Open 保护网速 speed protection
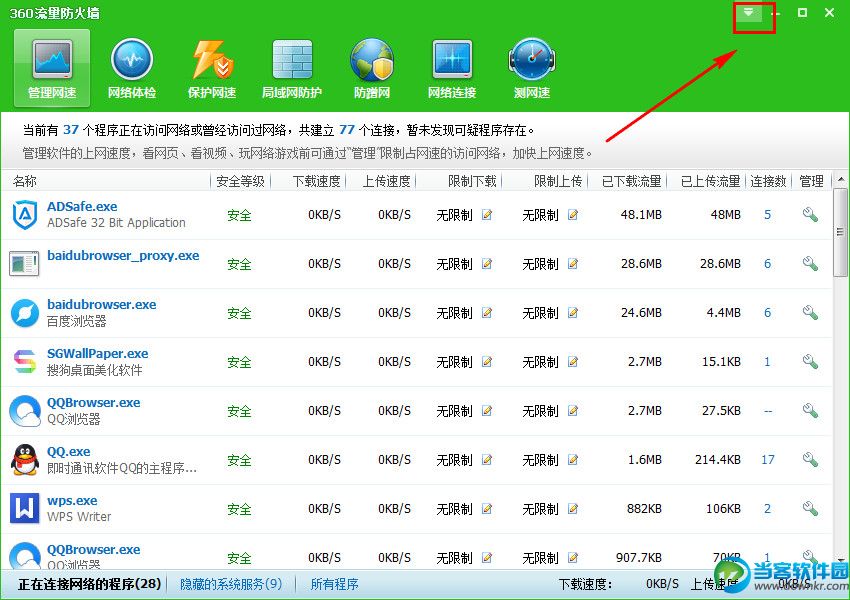Viewport: 850px width, 600px height. click(x=212, y=68)
